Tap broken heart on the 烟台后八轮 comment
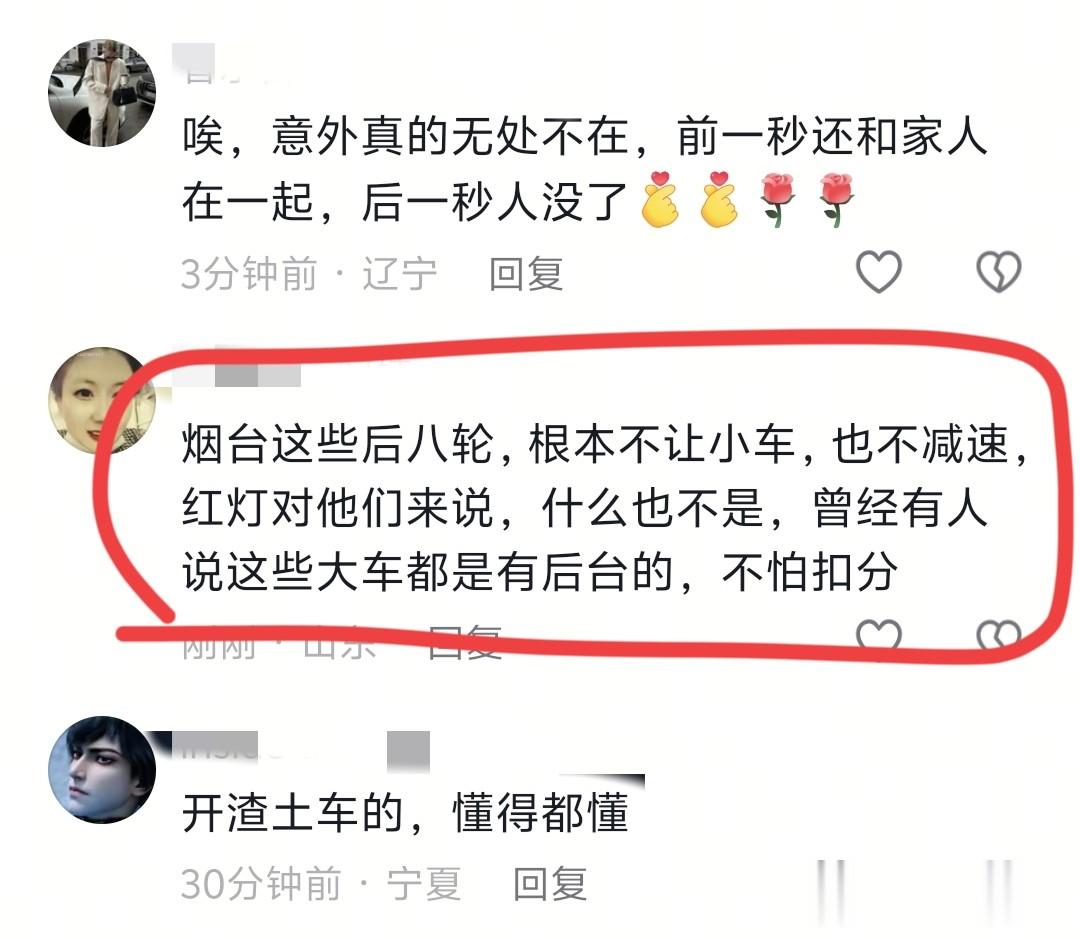Image resolution: width=1080 pixels, height=939 pixels. 999,635
